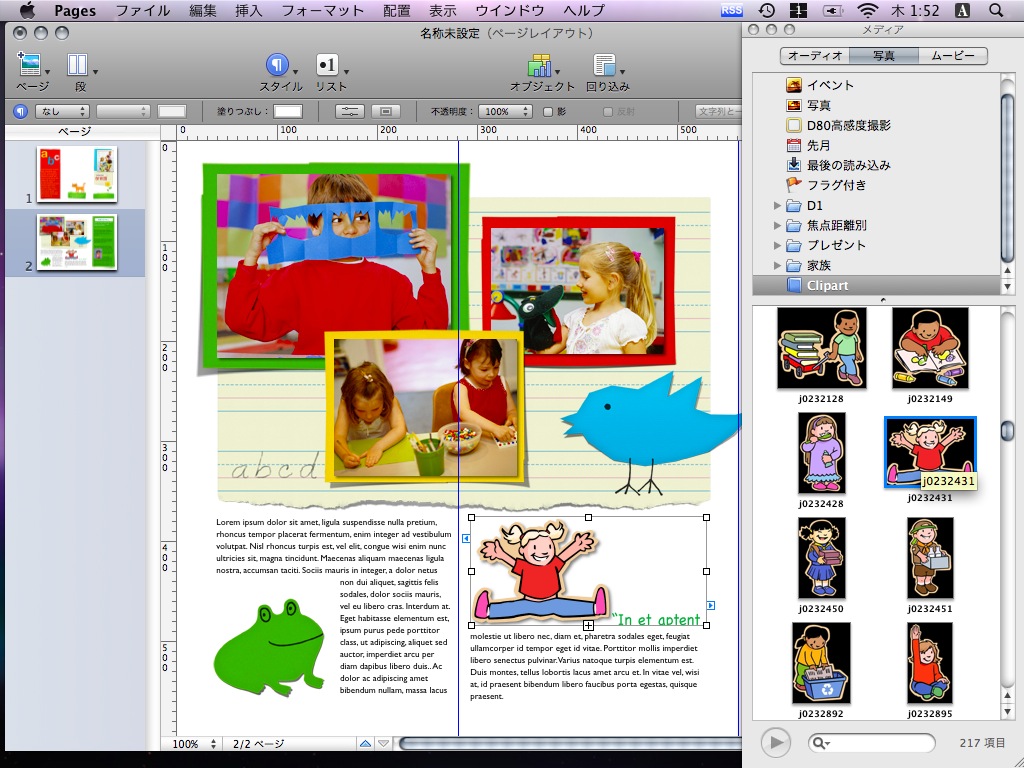Open the blank popup next to なし
The height and width of the screenshot is (768, 1024).
click(x=123, y=112)
